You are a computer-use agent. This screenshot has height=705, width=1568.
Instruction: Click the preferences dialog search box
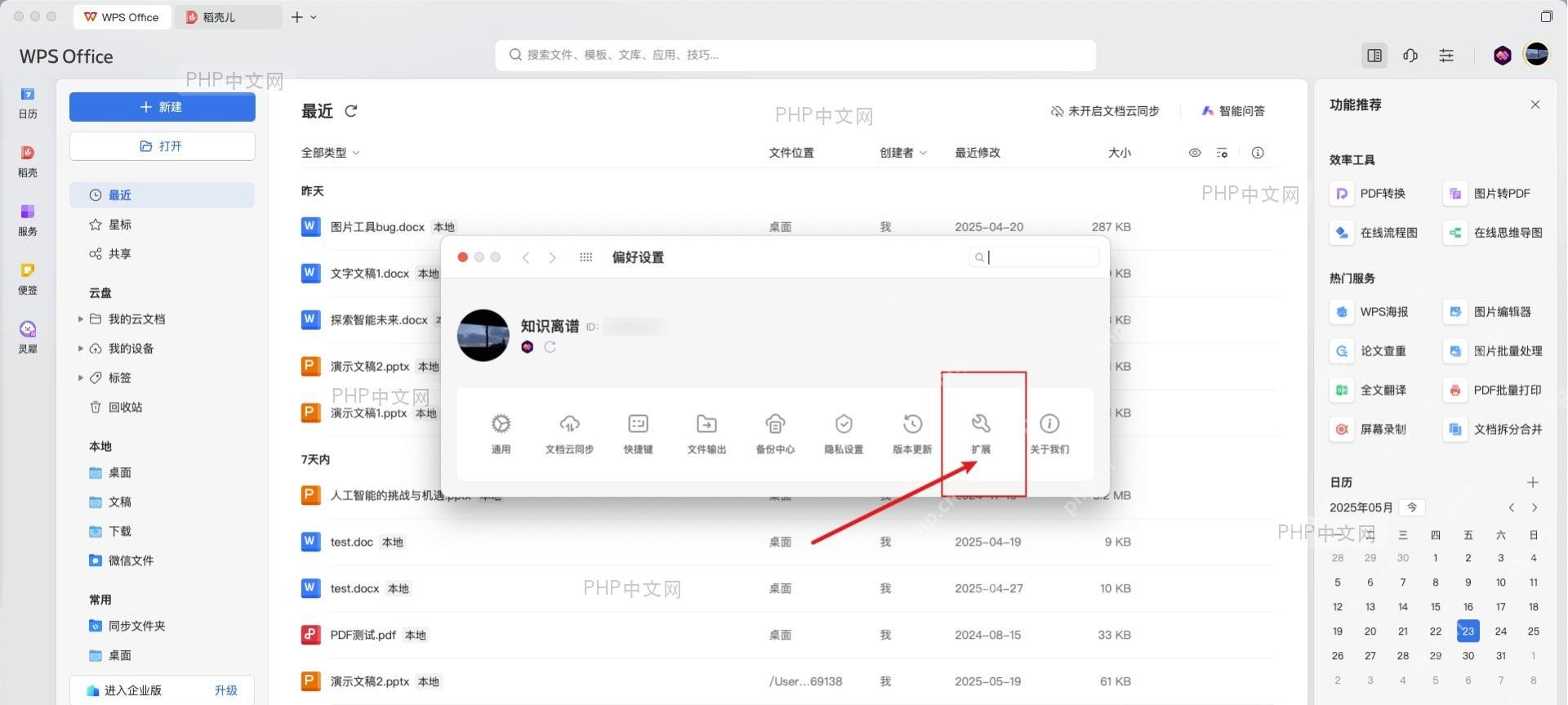point(1034,257)
